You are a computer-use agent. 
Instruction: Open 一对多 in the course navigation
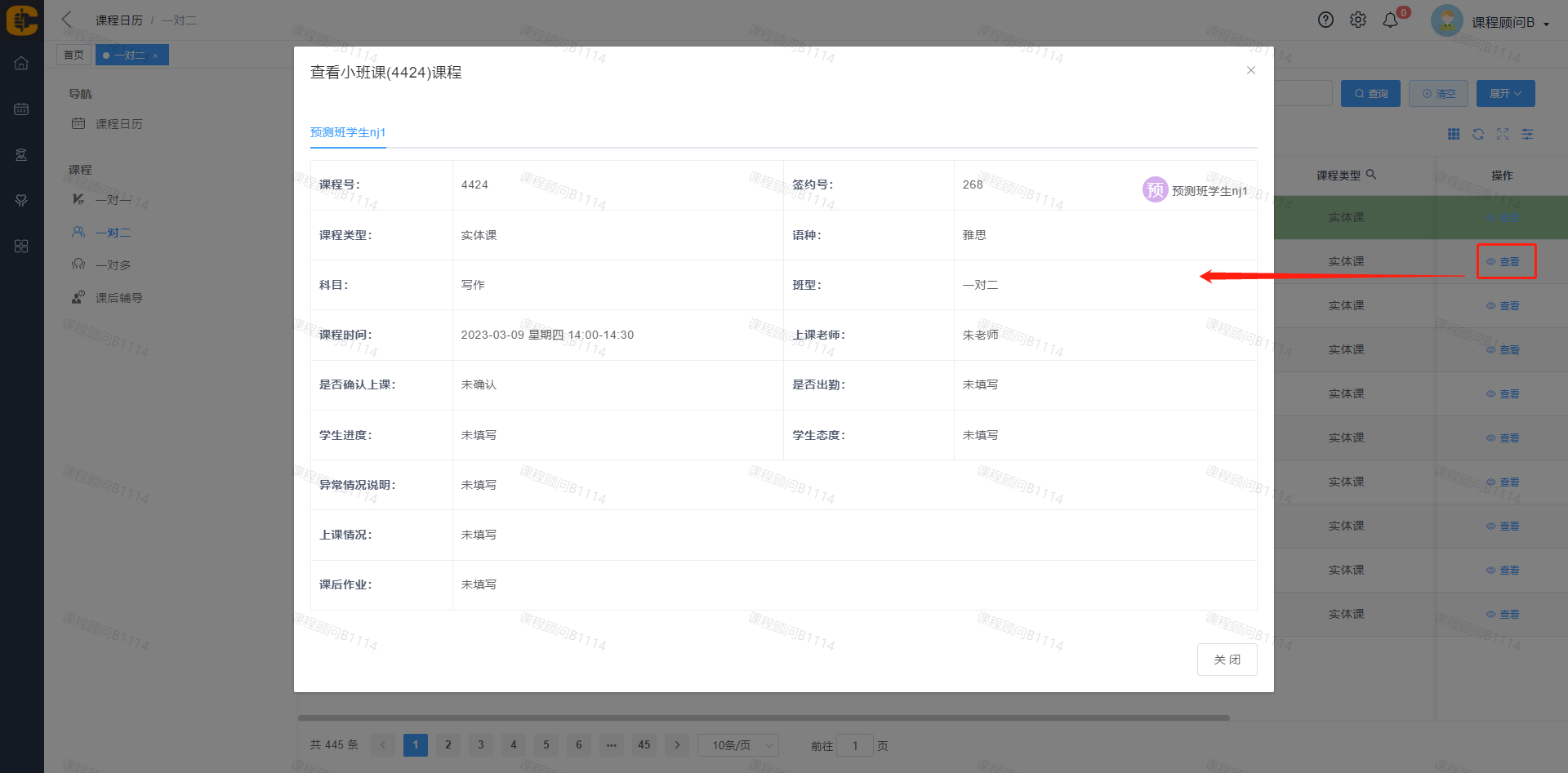[113, 265]
